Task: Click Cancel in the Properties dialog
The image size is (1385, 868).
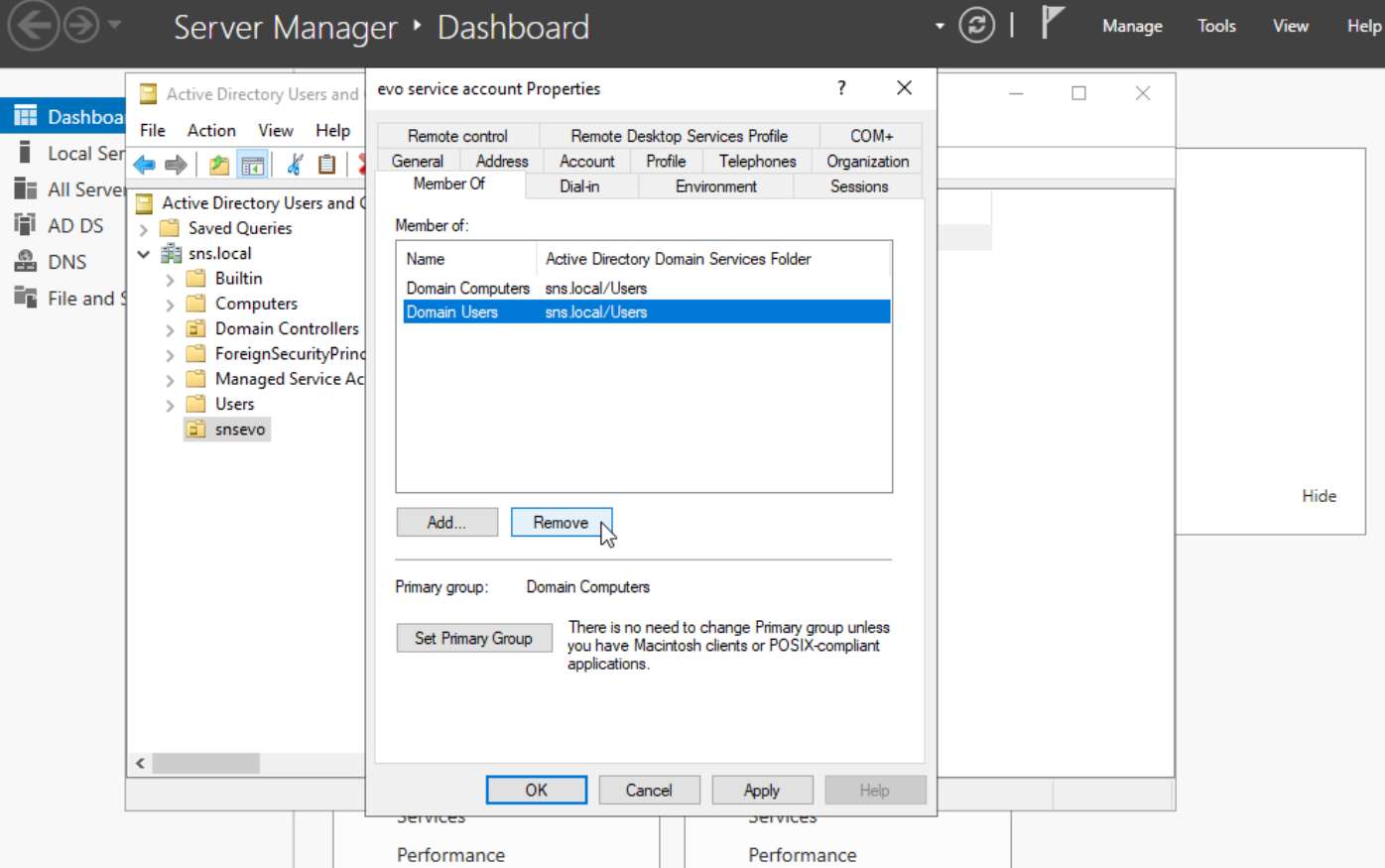Action: (x=649, y=790)
